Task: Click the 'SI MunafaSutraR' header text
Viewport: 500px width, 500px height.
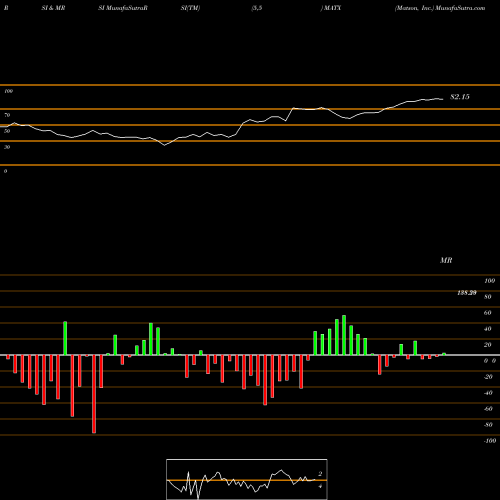Action: 123,8
